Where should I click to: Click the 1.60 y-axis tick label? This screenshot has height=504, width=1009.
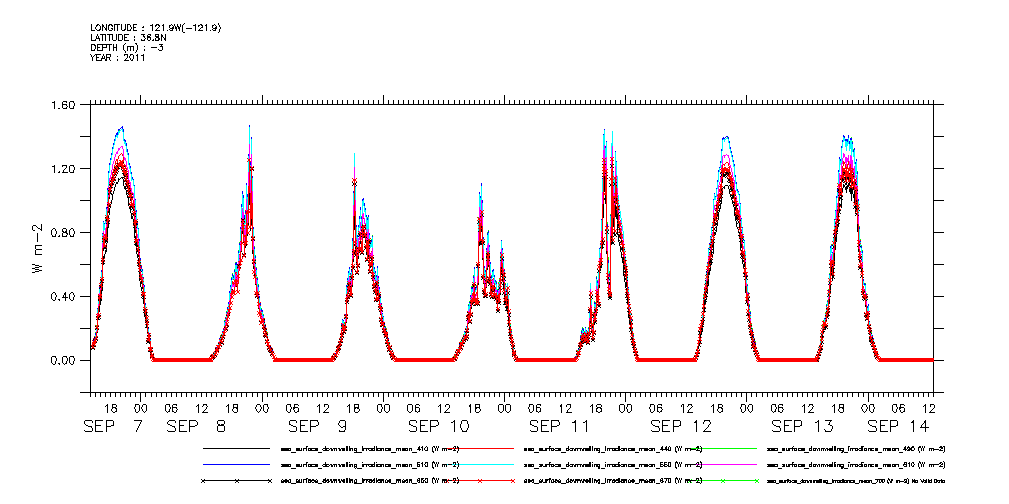coord(64,105)
